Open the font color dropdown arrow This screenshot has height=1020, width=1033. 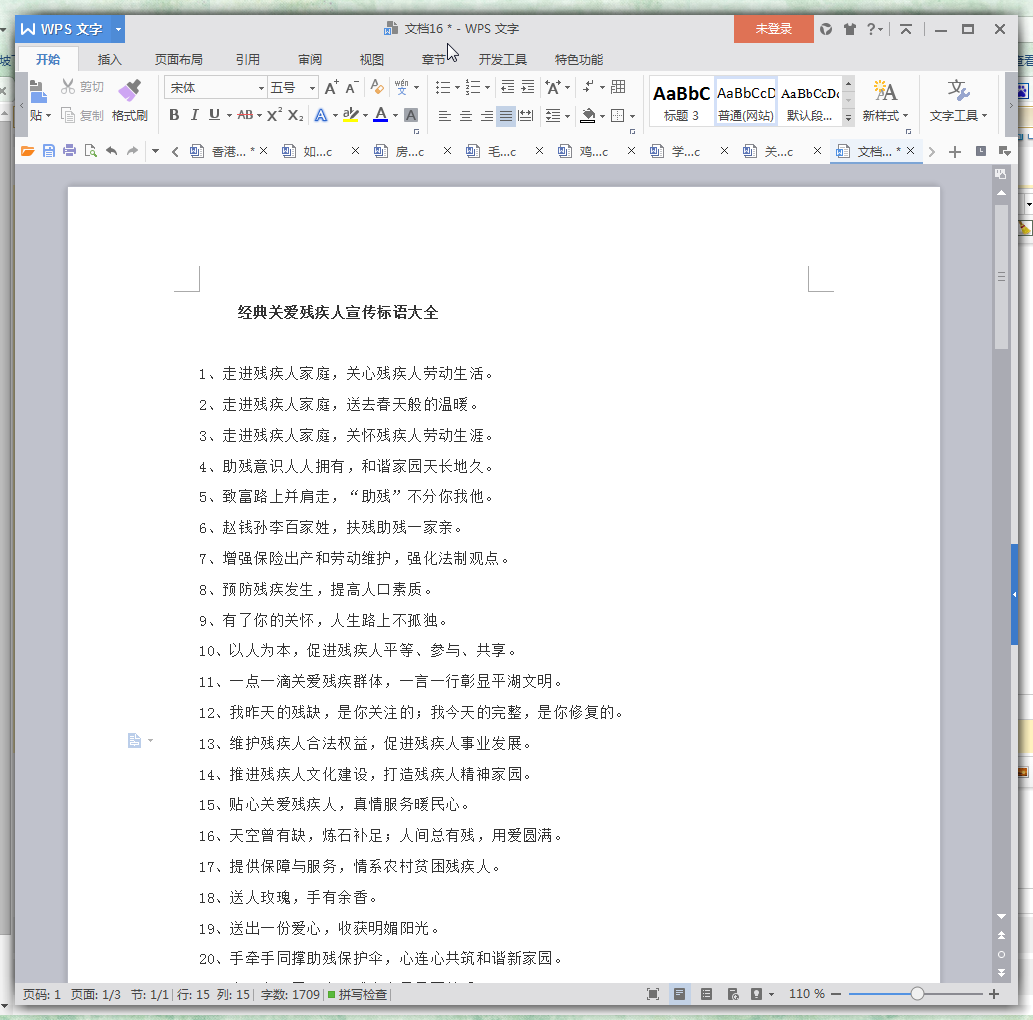(395, 116)
